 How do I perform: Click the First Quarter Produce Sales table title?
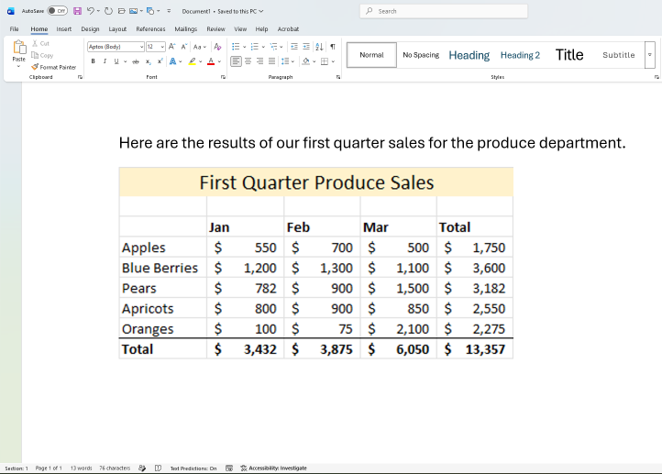(316, 182)
